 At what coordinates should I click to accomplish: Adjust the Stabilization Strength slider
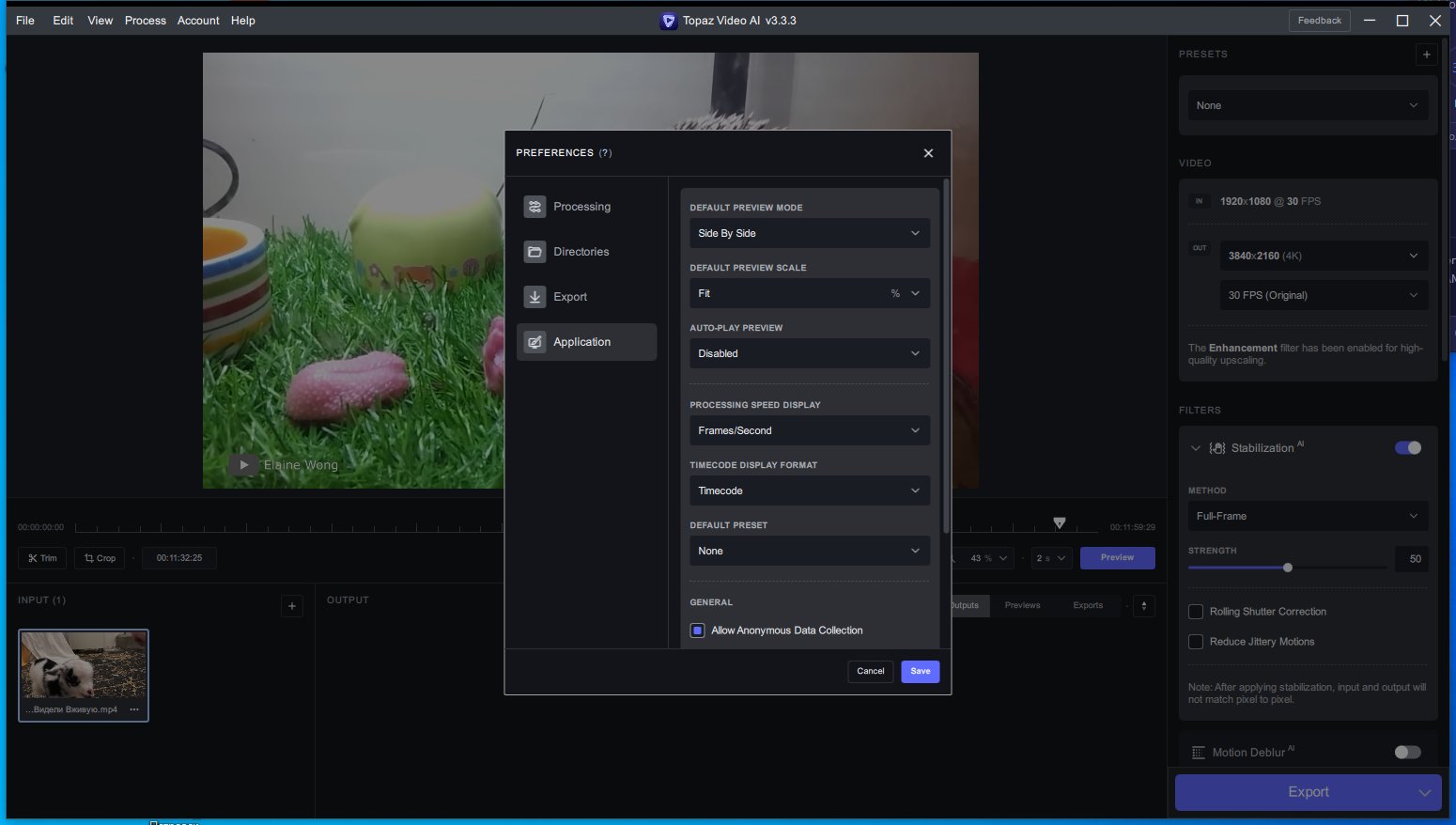tap(1288, 568)
